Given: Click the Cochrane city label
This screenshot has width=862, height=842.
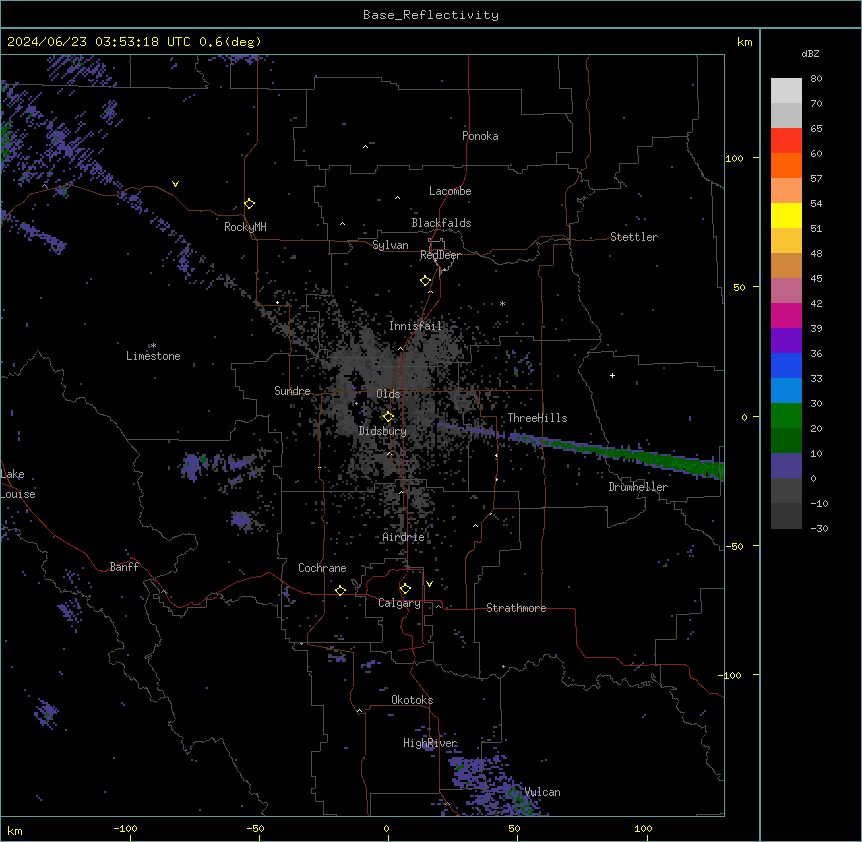Looking at the screenshot, I should click(322, 568).
